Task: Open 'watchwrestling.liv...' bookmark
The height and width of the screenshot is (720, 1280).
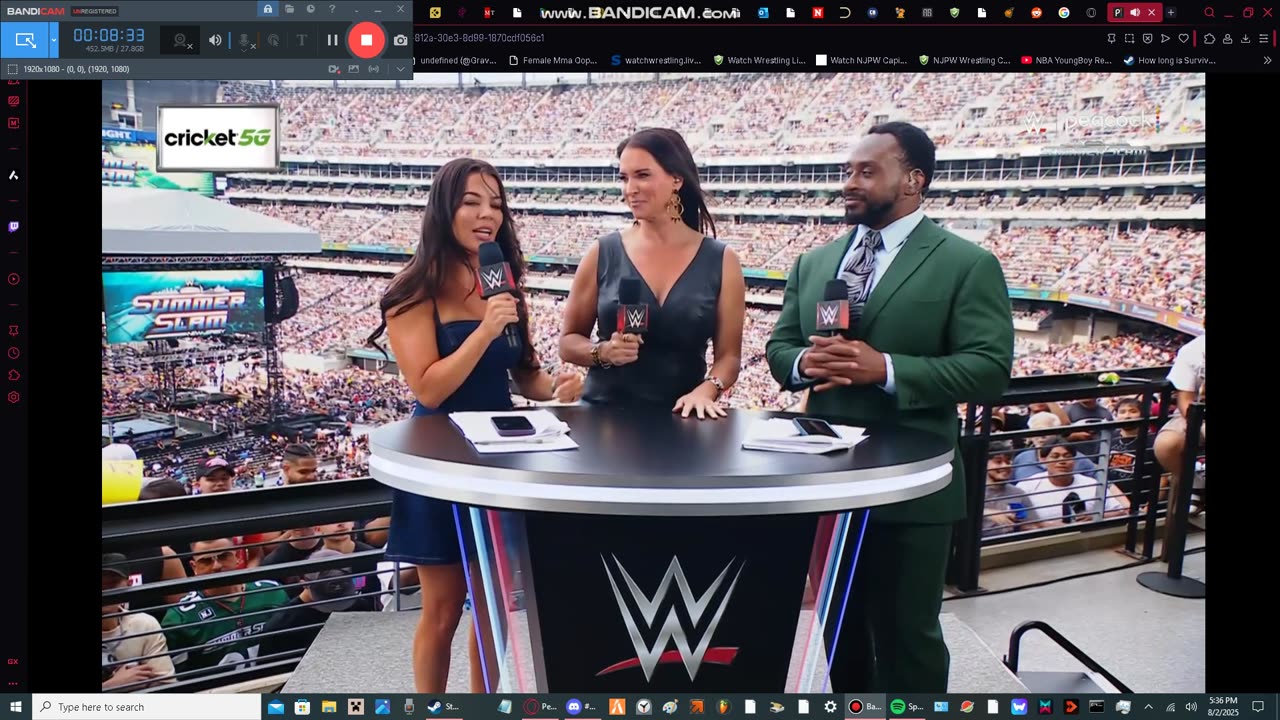Action: (656, 60)
